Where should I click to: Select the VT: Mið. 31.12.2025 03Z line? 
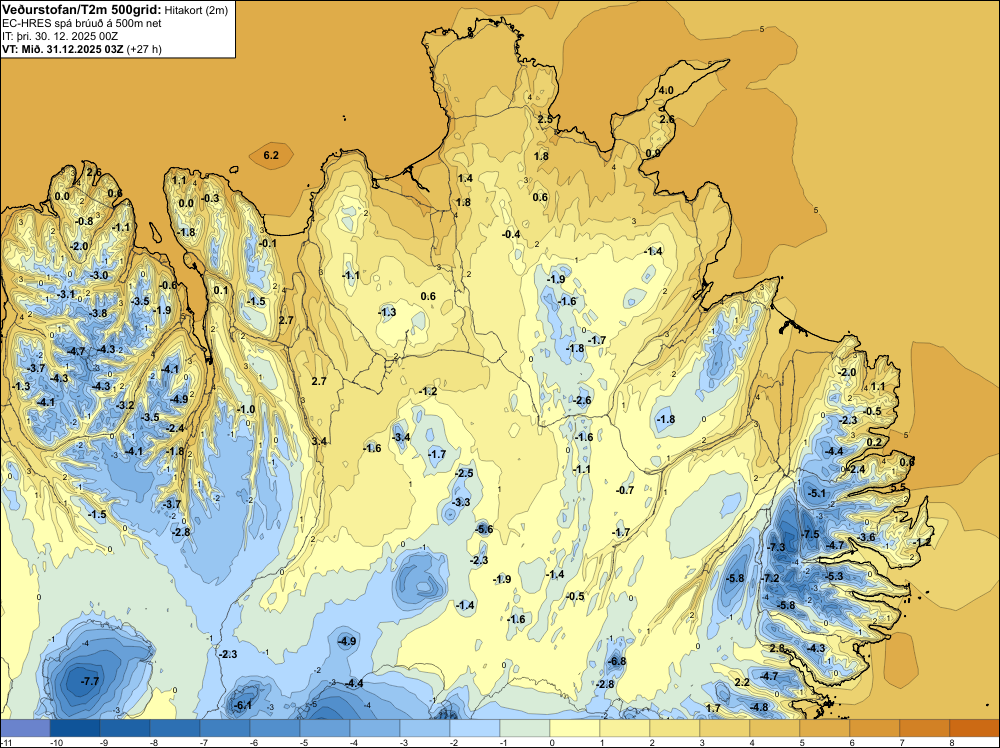point(82,49)
